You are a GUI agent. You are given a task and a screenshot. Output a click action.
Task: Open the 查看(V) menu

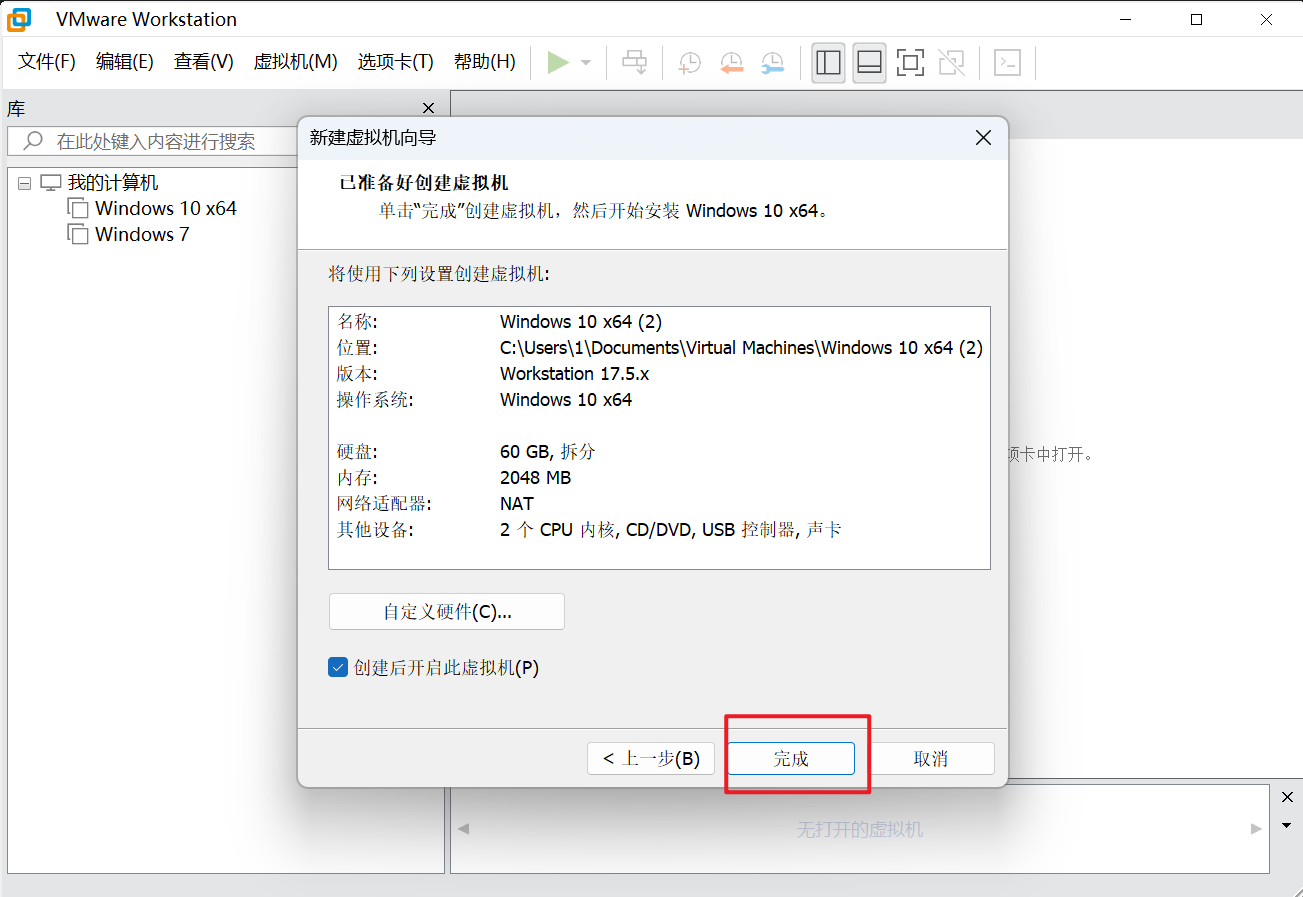pos(204,62)
